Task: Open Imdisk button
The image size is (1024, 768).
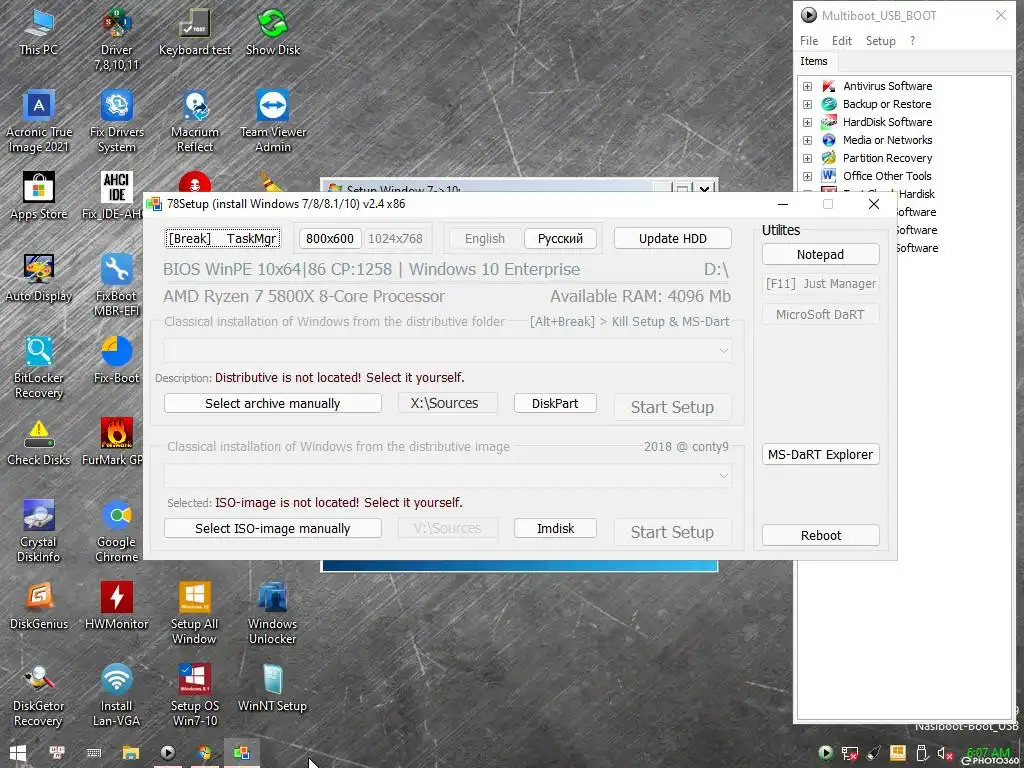Action: [x=555, y=528]
